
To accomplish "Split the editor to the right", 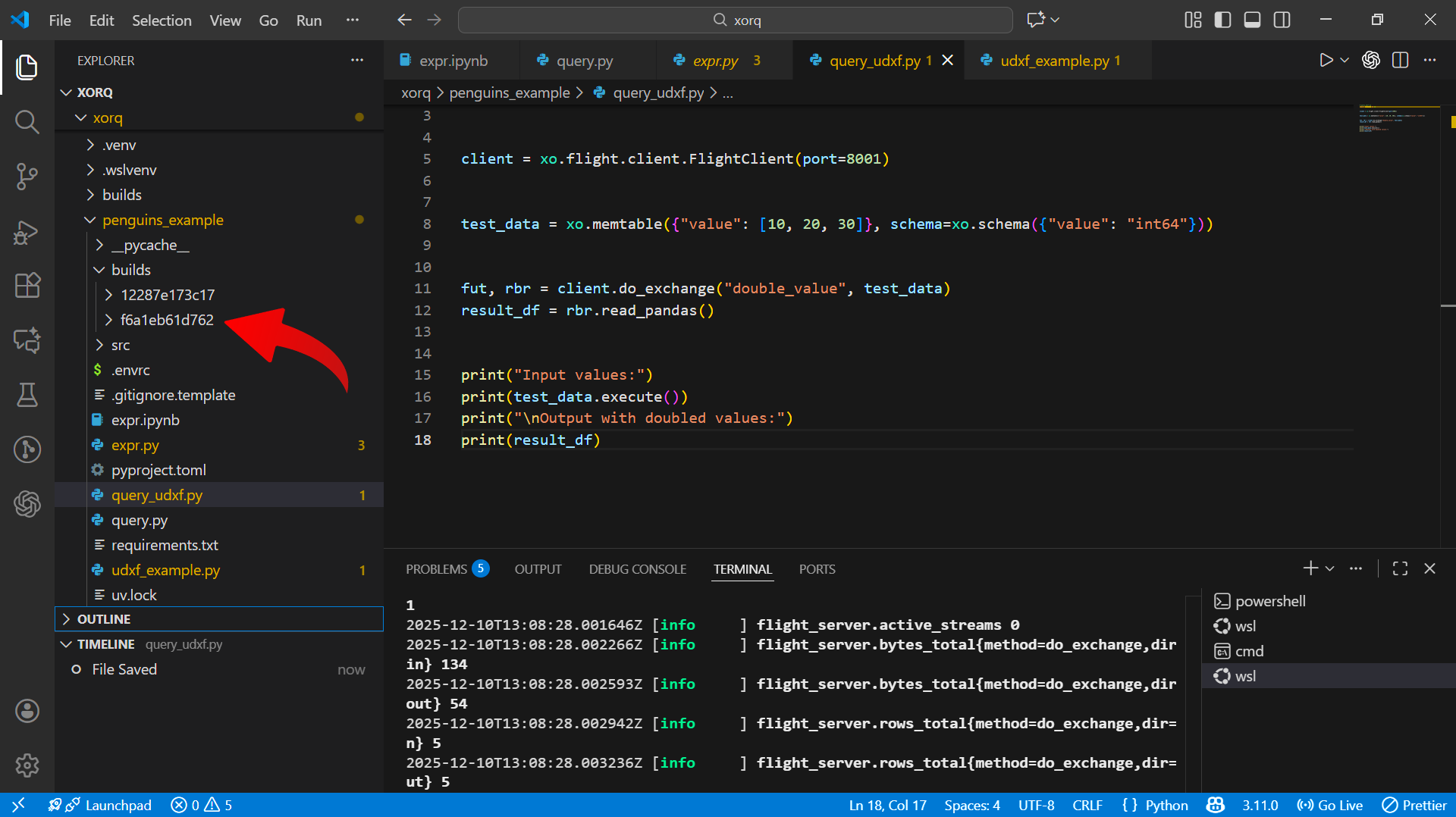I will pyautogui.click(x=1400, y=61).
